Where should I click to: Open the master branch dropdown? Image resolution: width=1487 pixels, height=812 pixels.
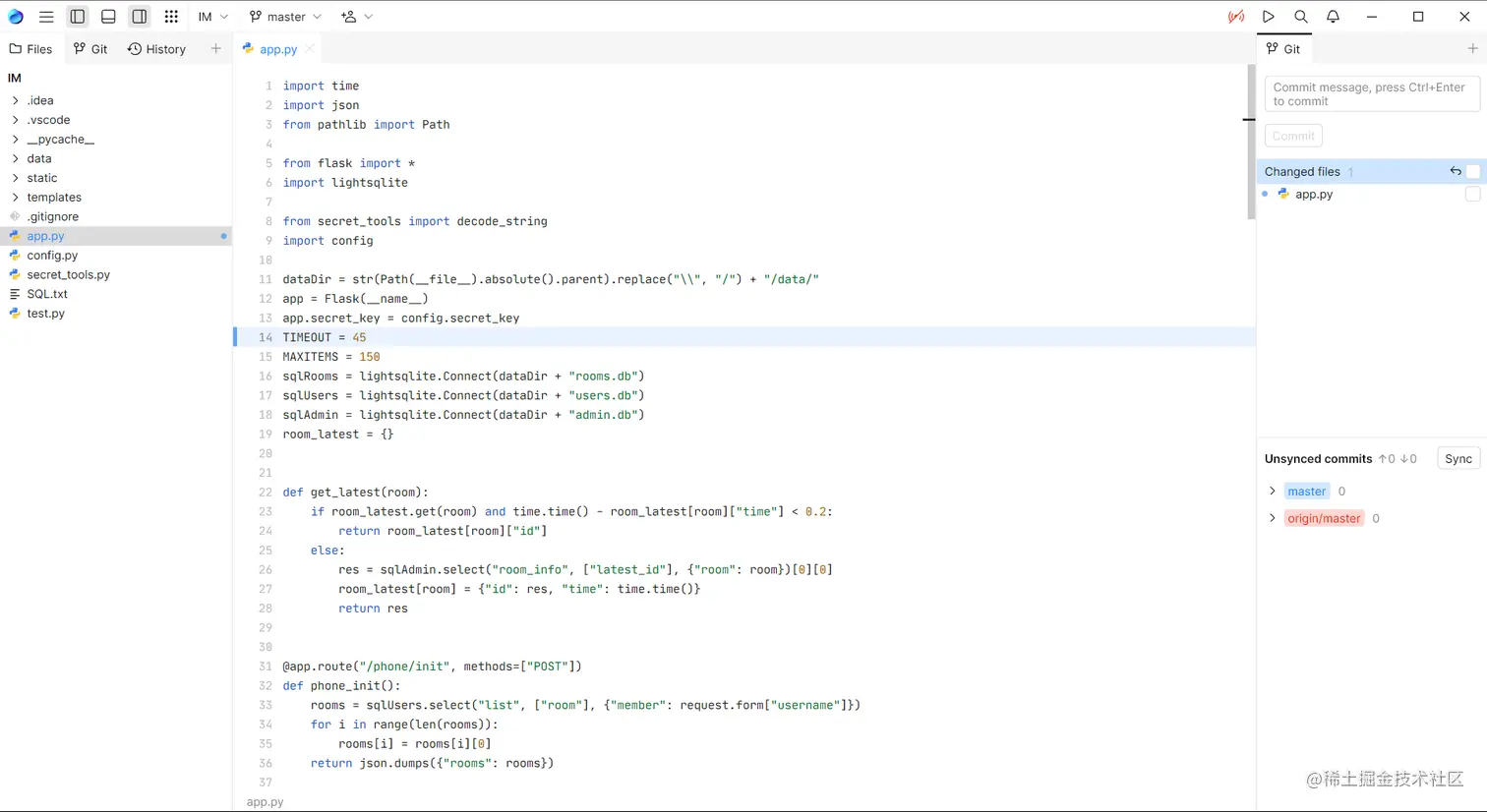285,17
